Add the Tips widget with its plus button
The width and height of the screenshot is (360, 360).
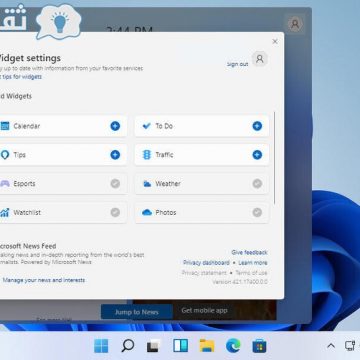pos(115,155)
